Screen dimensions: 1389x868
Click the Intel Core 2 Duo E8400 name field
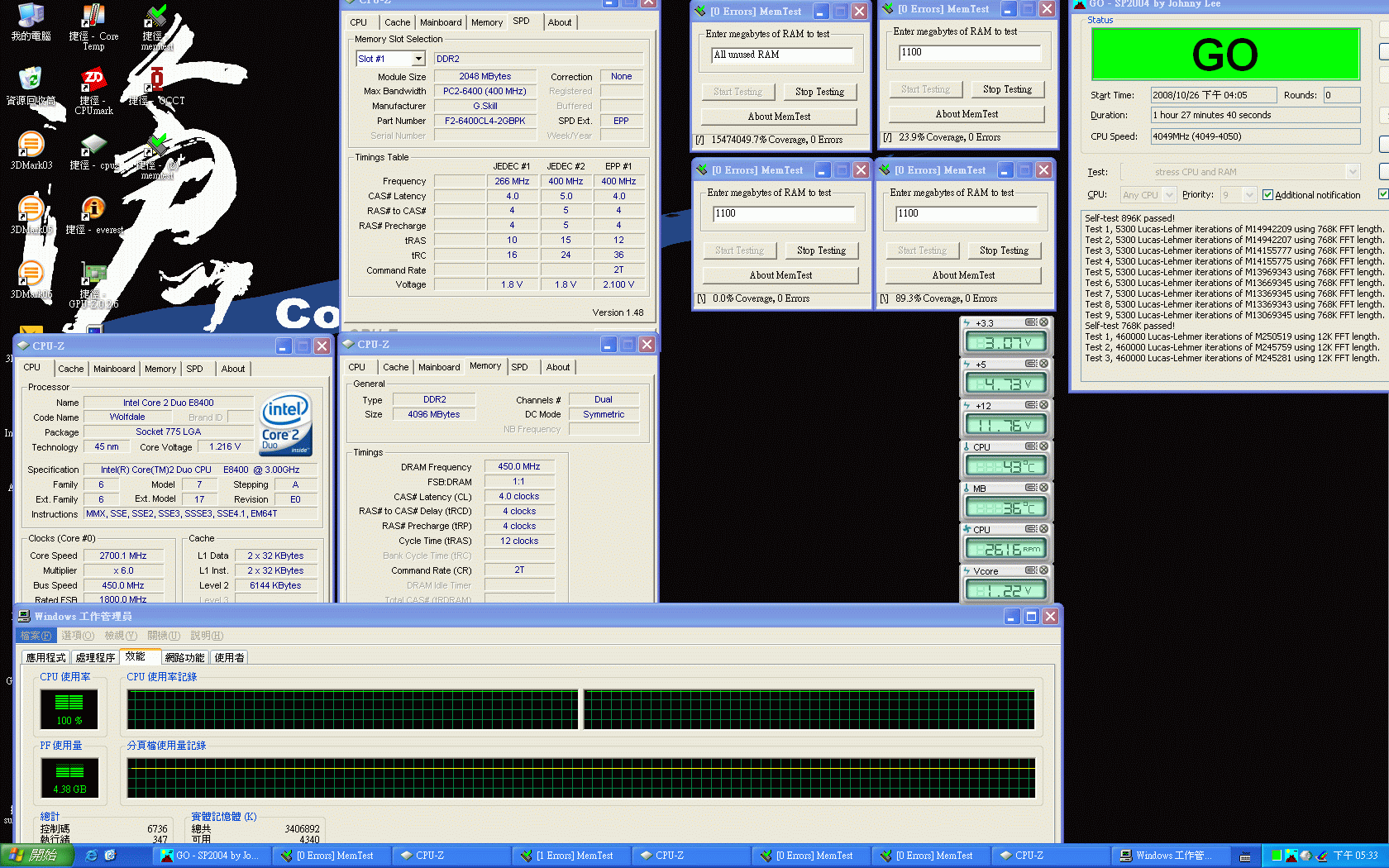pyautogui.click(x=169, y=403)
